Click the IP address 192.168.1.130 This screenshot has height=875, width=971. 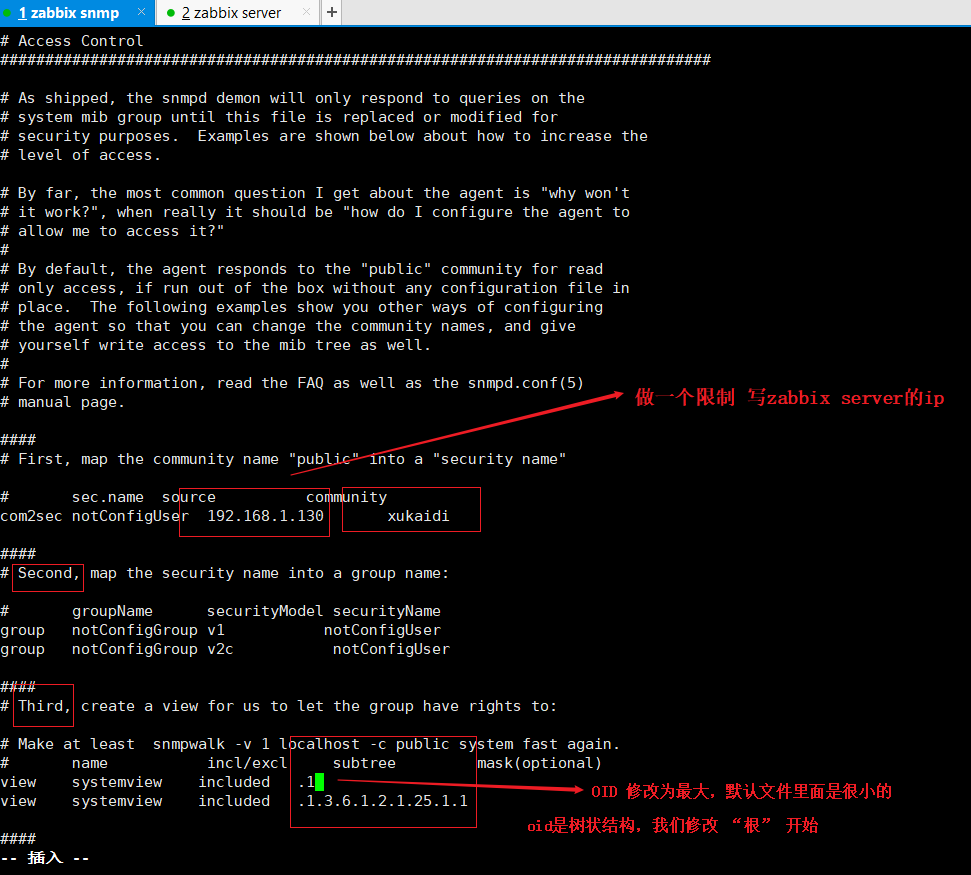[265, 516]
